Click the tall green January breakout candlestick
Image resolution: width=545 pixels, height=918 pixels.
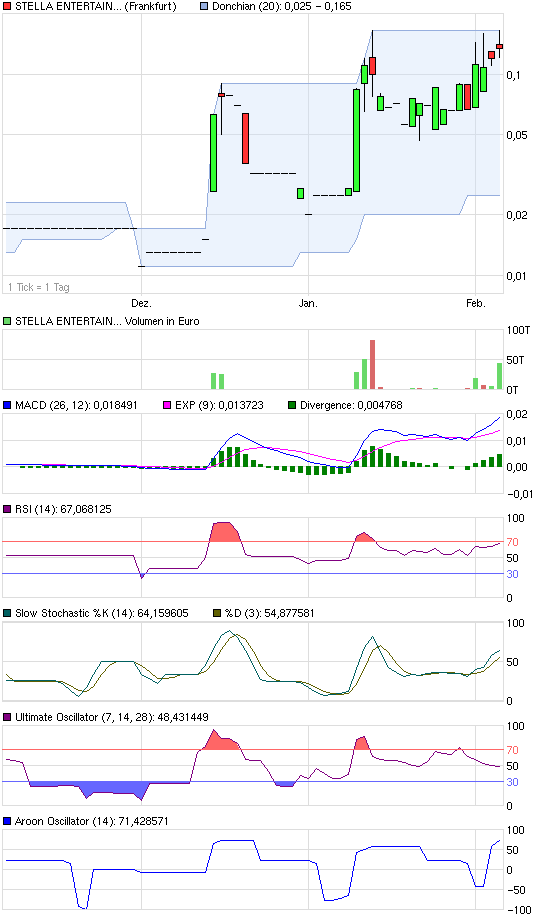pos(357,141)
